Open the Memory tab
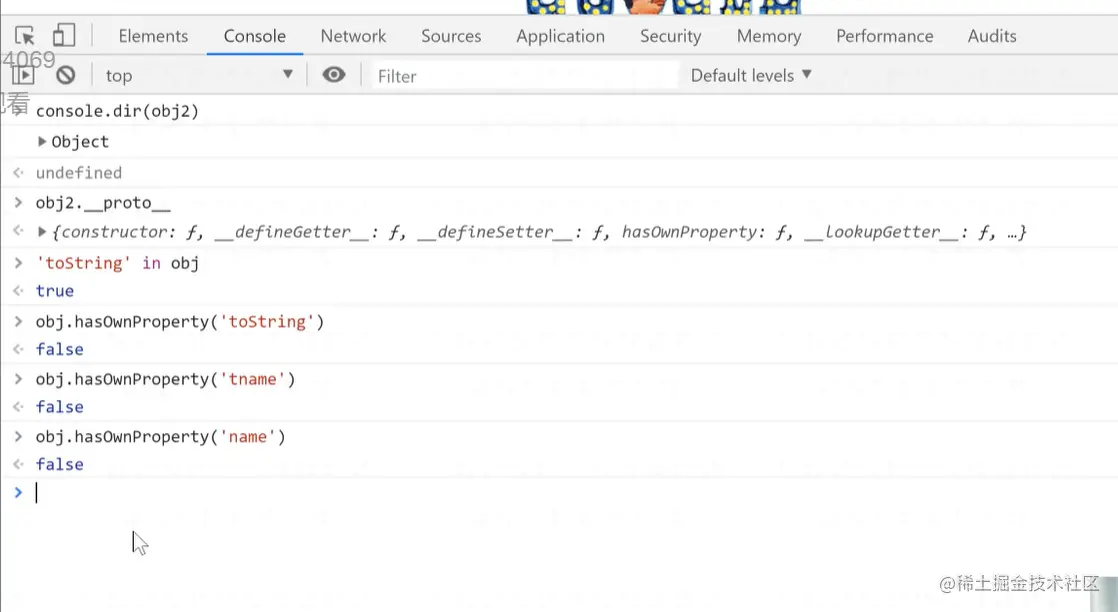The width and height of the screenshot is (1118, 612). (769, 36)
